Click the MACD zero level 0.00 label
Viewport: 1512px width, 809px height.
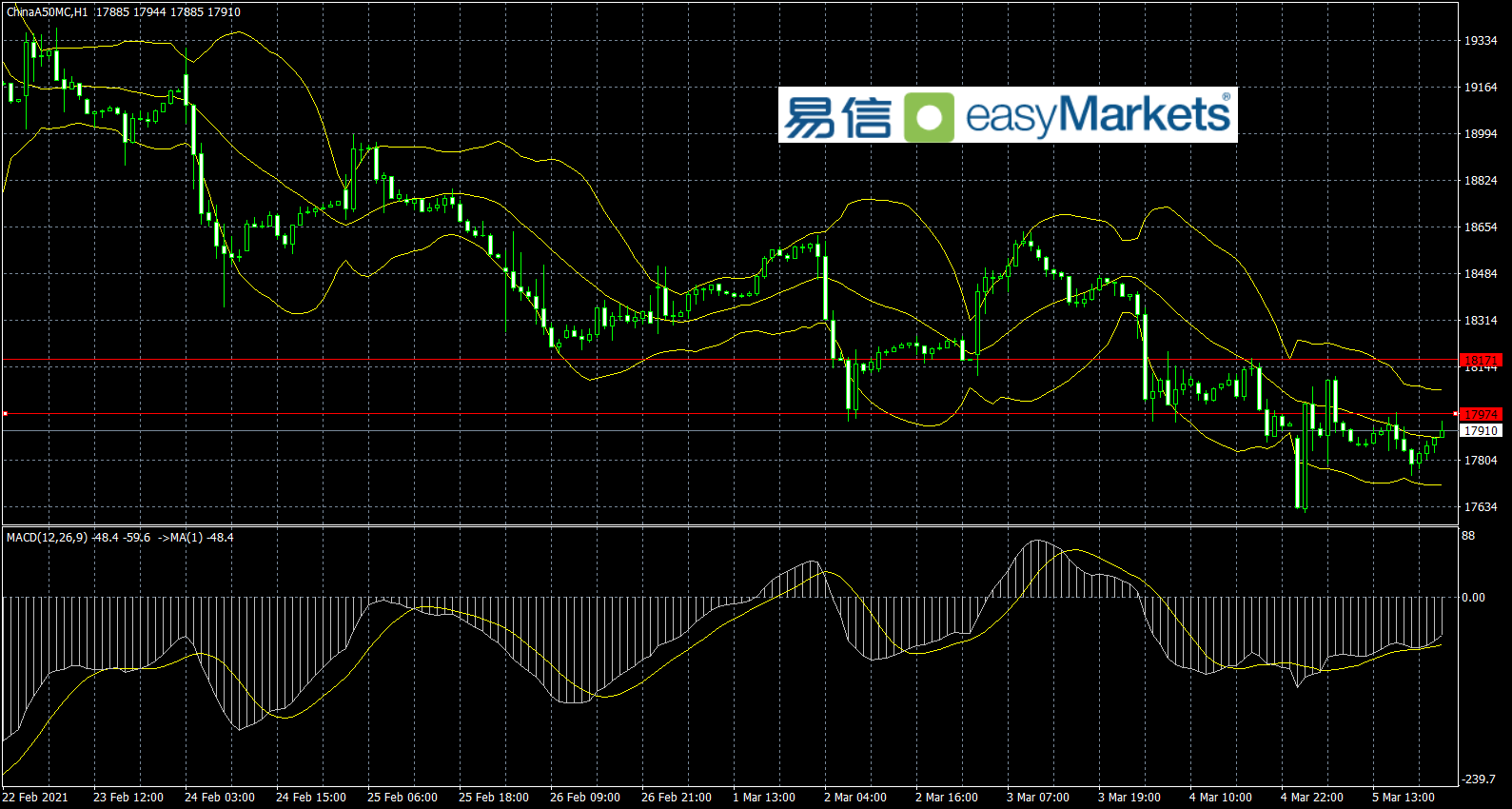[1473, 598]
